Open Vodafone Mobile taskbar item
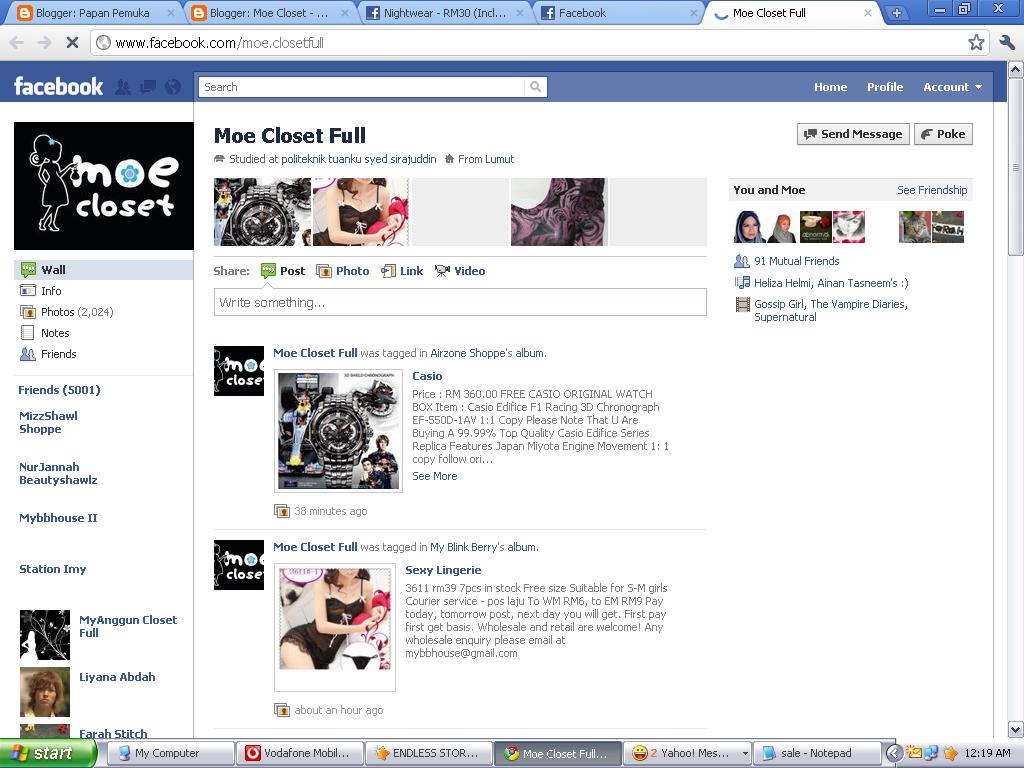 coord(298,754)
